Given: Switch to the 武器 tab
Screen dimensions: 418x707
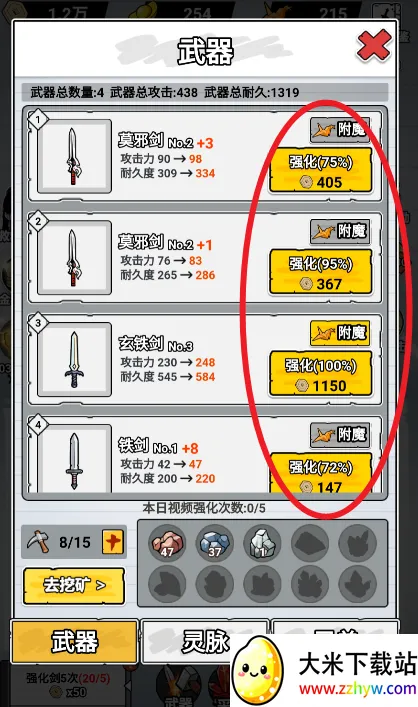Looking at the screenshot, I should pos(74,642).
